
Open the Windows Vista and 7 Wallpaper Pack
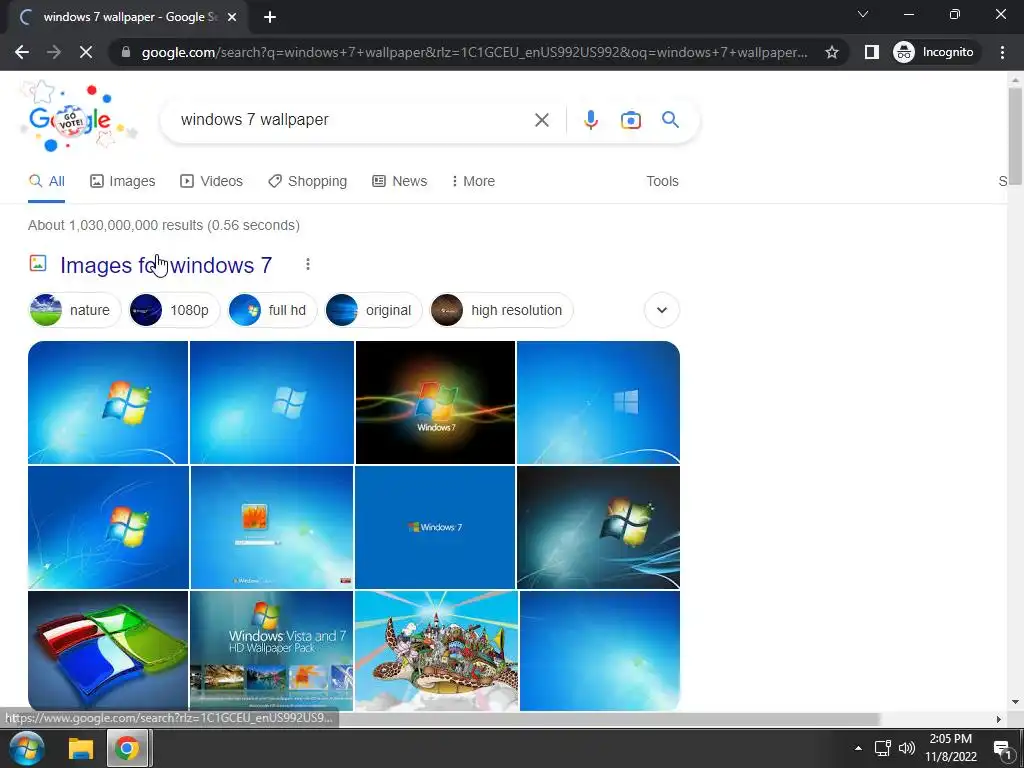click(272, 650)
